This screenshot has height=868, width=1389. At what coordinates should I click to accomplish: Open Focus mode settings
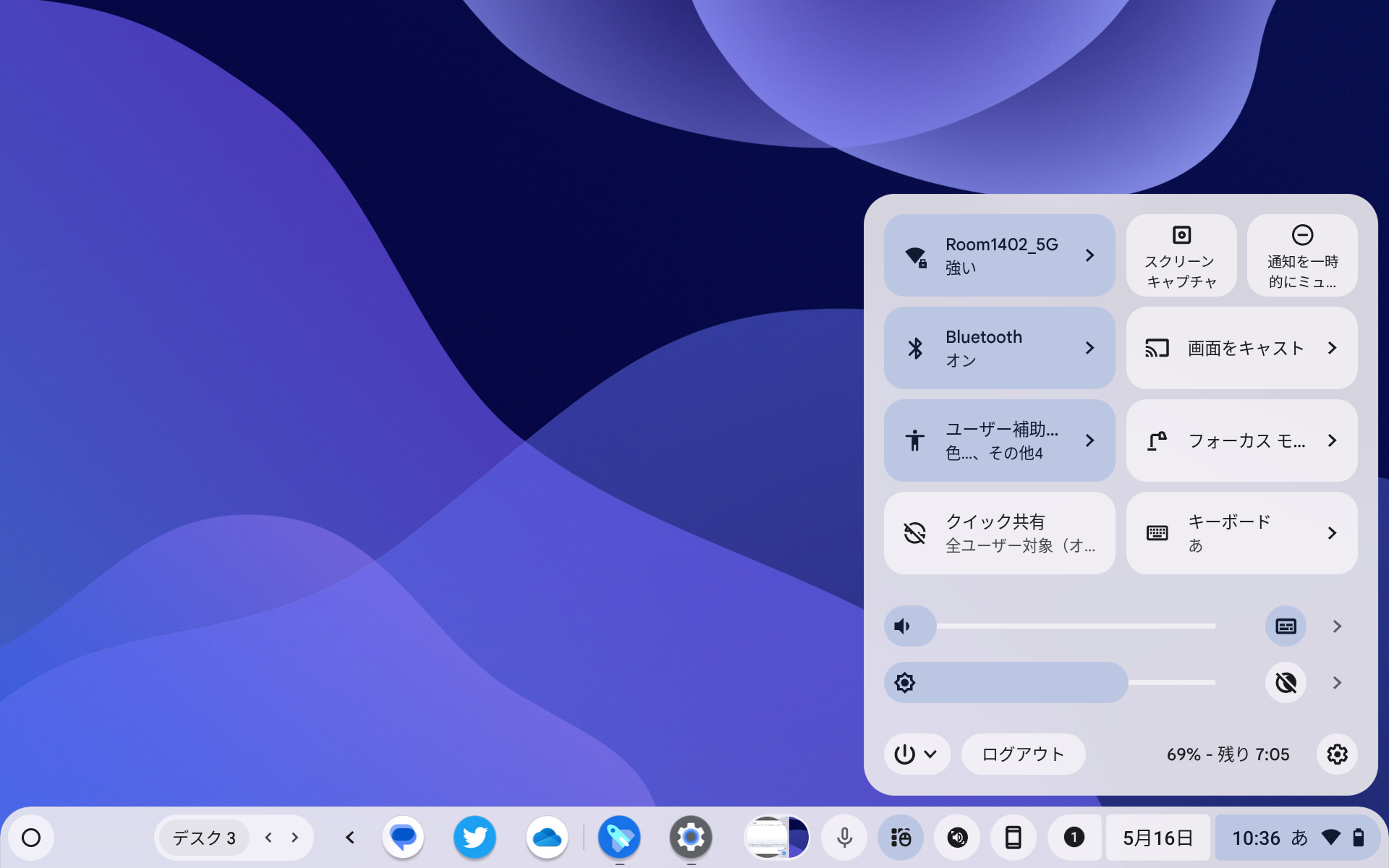click(1241, 441)
